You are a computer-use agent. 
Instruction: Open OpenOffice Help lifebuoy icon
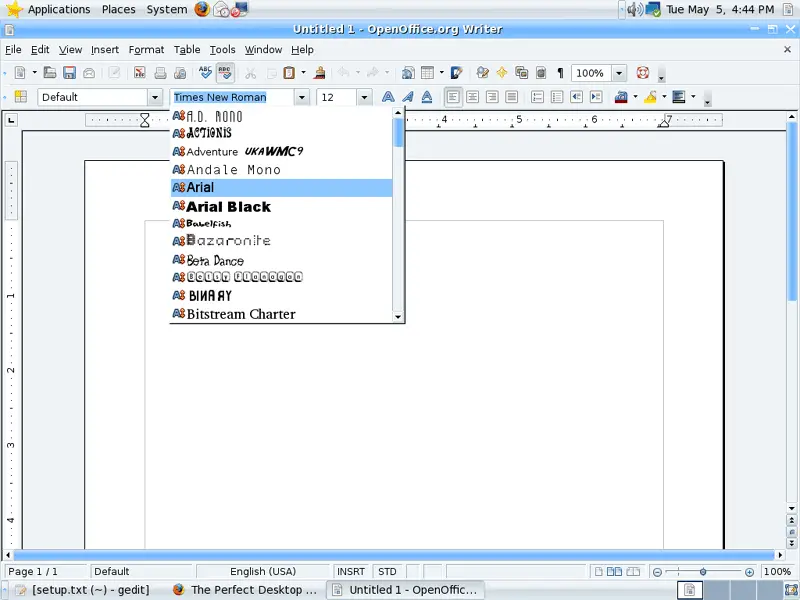click(x=643, y=72)
